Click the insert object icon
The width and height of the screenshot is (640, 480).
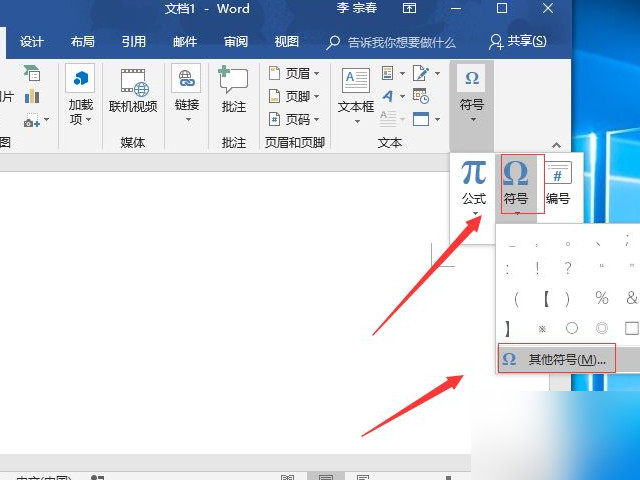point(421,119)
